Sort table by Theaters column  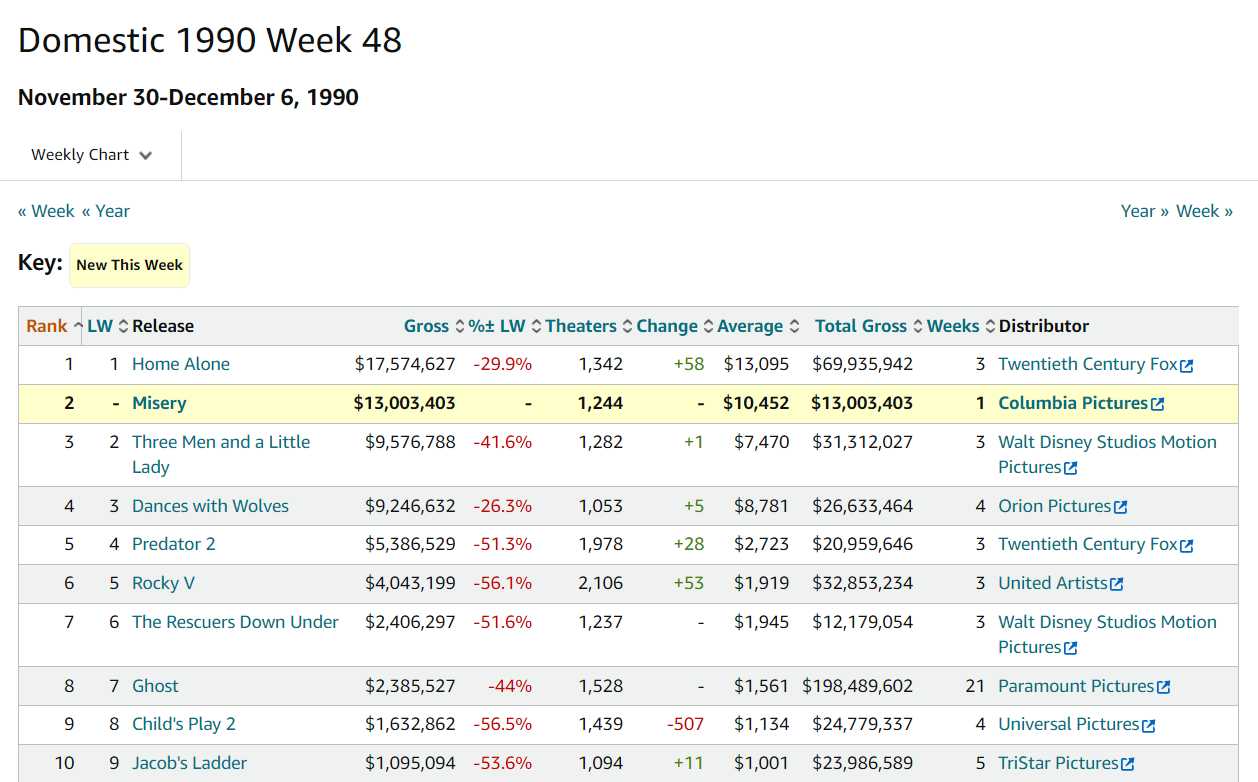(588, 326)
